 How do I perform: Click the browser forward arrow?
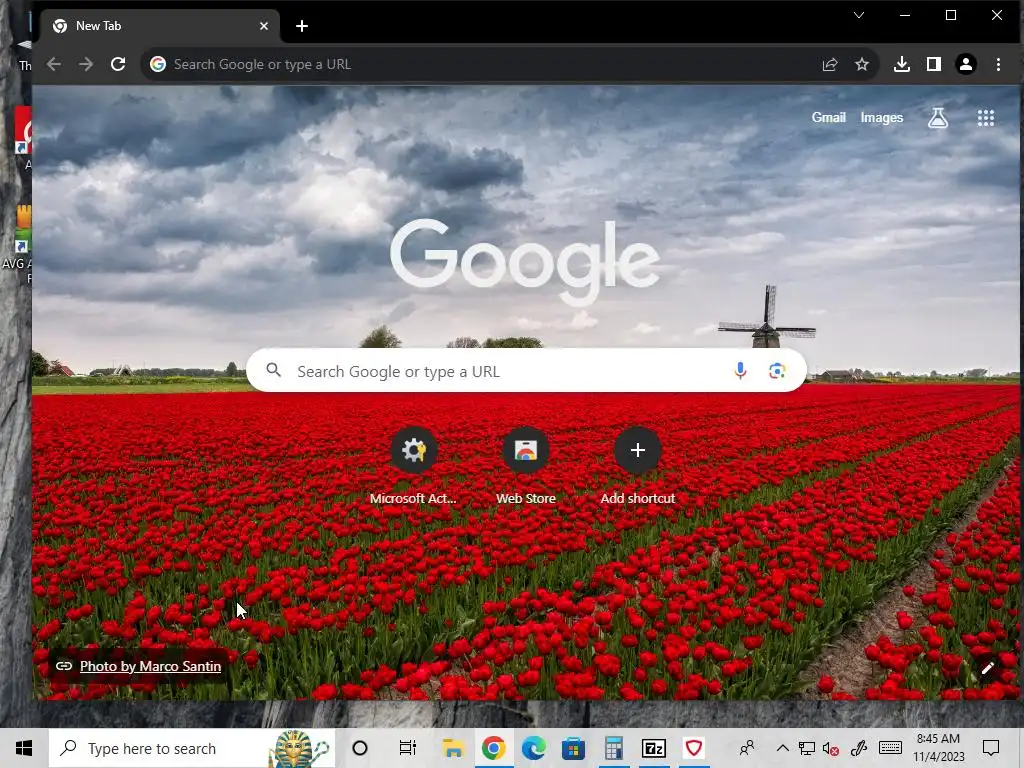(86, 64)
